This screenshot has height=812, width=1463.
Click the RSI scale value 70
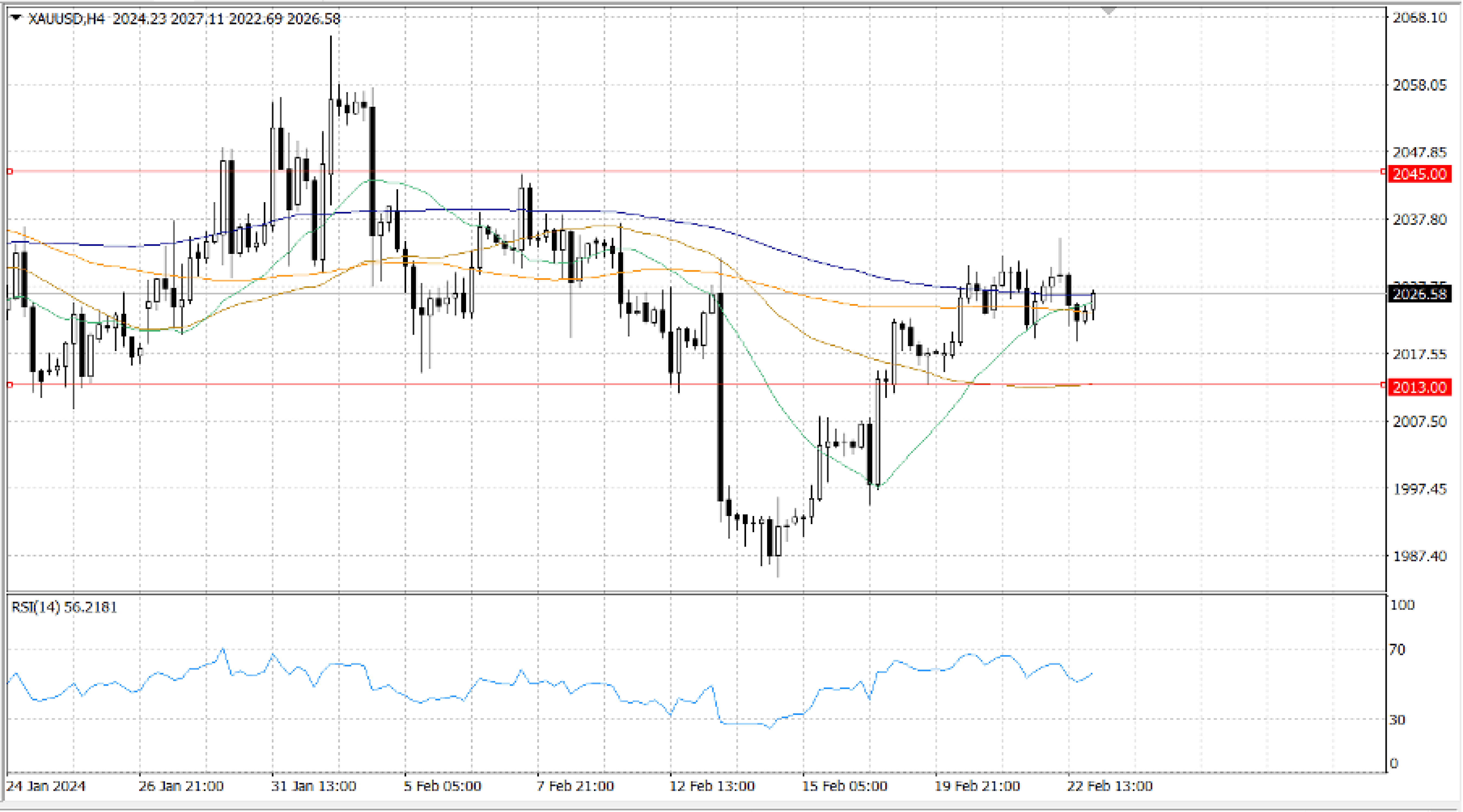click(x=1397, y=650)
